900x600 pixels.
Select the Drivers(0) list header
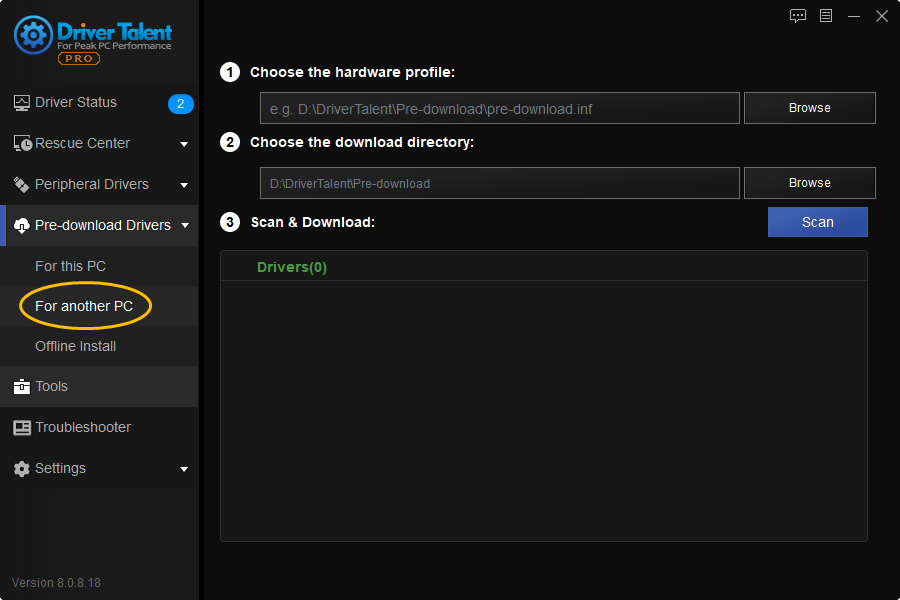click(292, 268)
